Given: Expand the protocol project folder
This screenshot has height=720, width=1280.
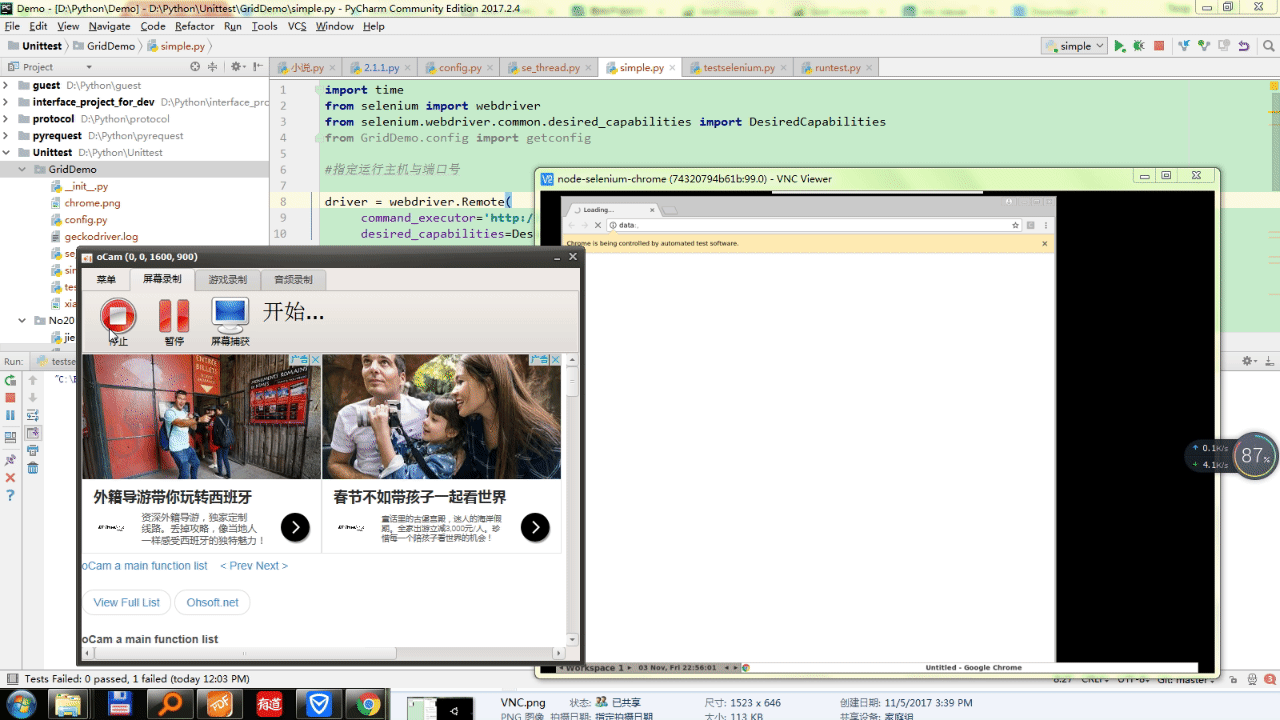Looking at the screenshot, I should (8, 119).
